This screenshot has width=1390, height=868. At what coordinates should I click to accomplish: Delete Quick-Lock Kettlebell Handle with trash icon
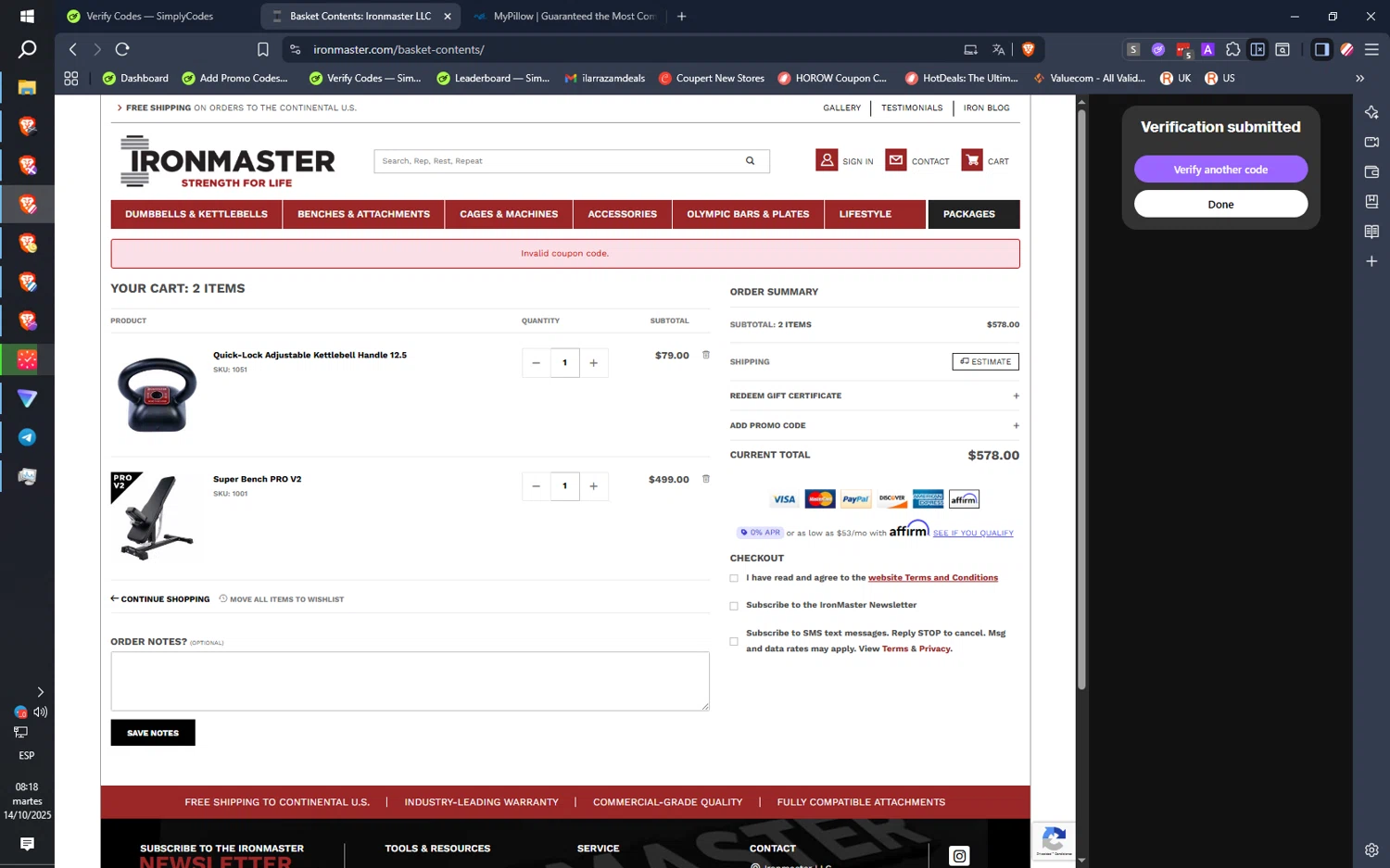tap(706, 355)
